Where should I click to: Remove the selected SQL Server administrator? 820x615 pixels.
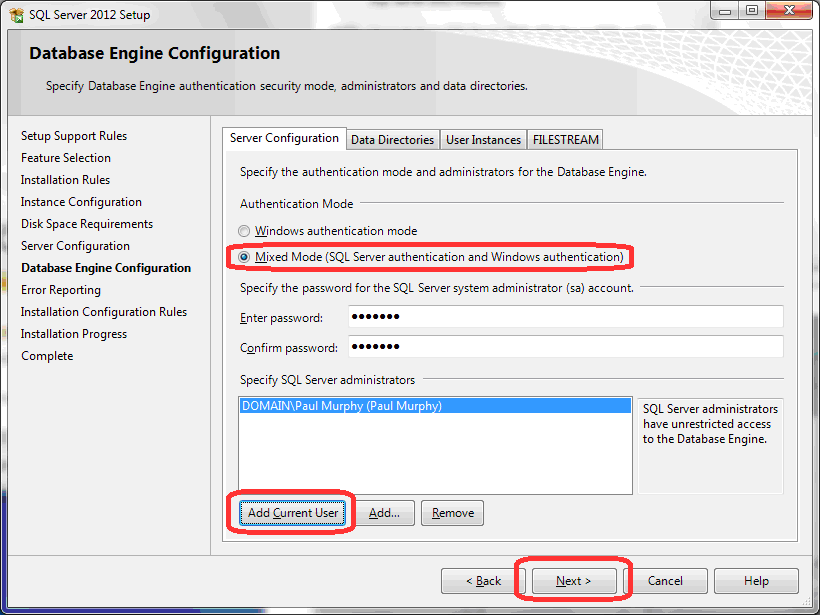pos(452,513)
